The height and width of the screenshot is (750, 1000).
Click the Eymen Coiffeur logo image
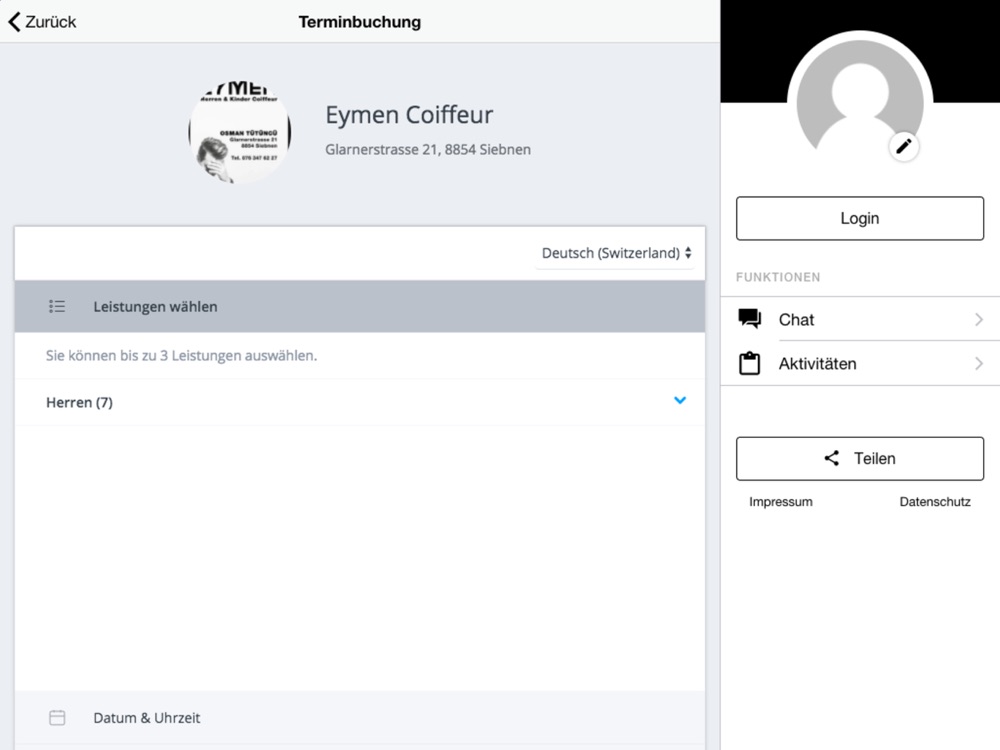click(x=240, y=133)
